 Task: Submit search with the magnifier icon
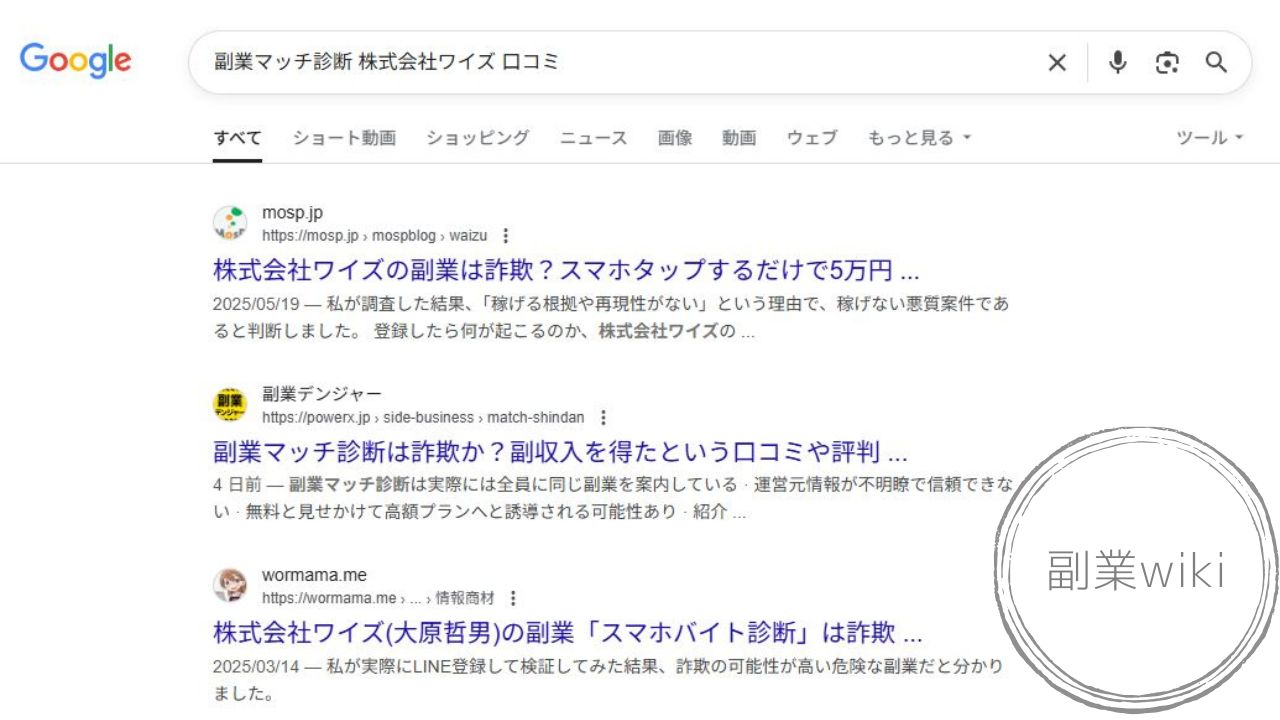[1216, 63]
